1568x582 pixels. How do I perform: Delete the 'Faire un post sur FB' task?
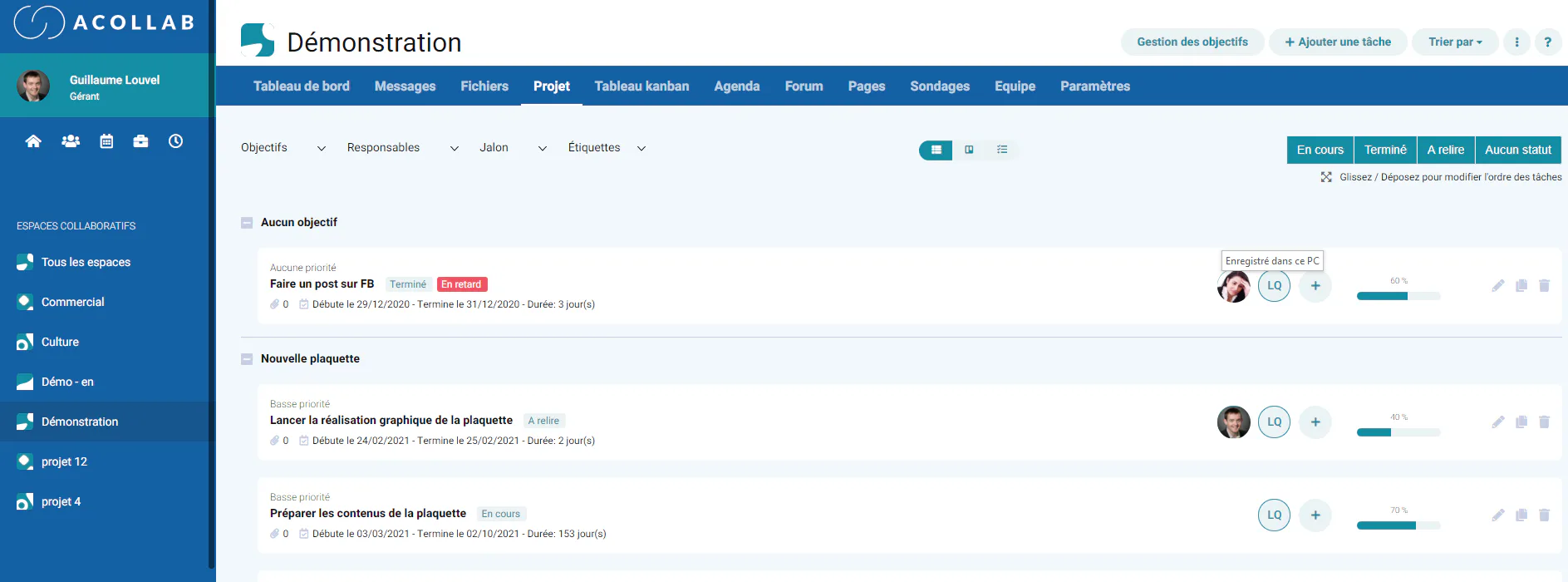click(x=1544, y=285)
